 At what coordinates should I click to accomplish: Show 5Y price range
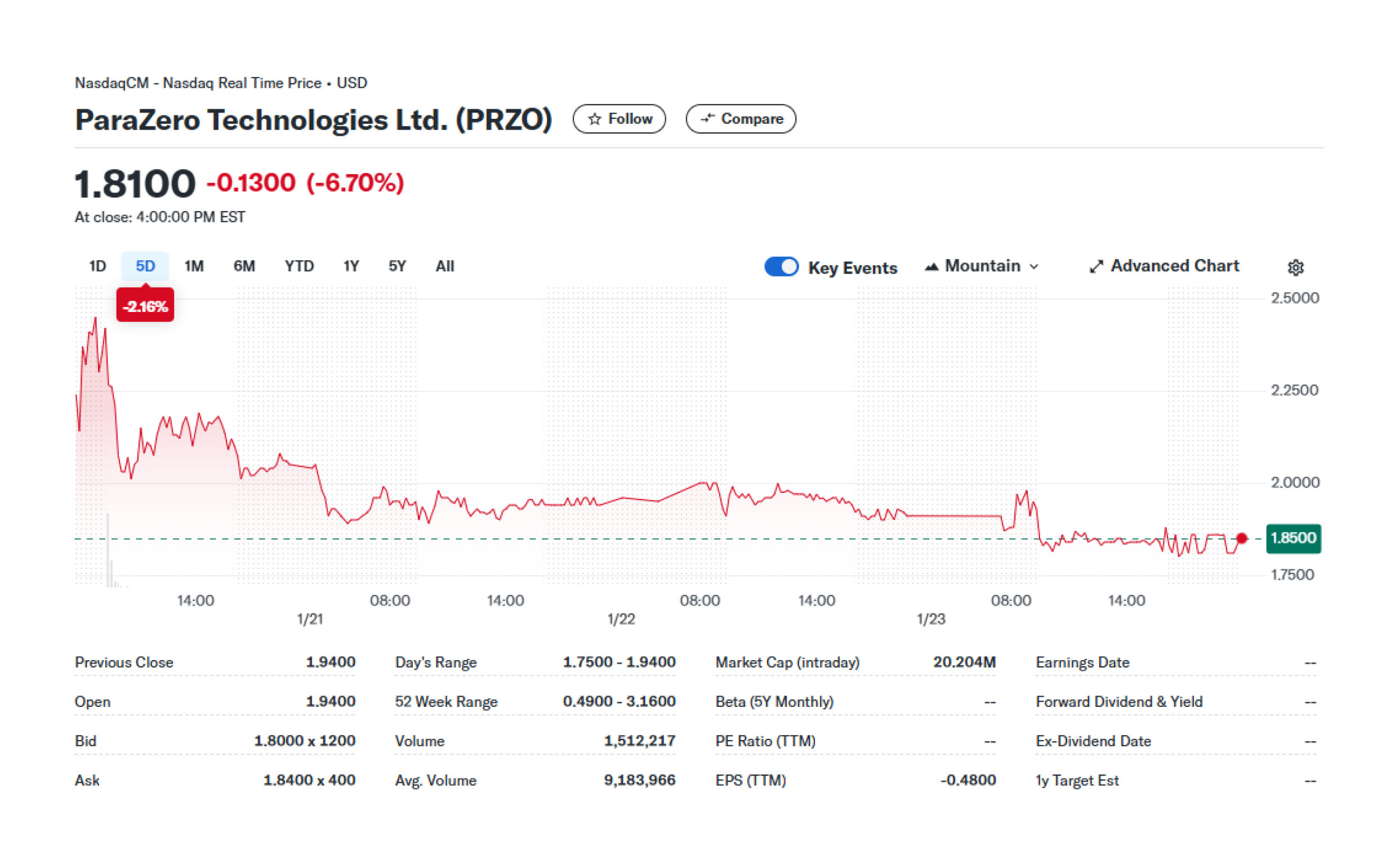[397, 266]
